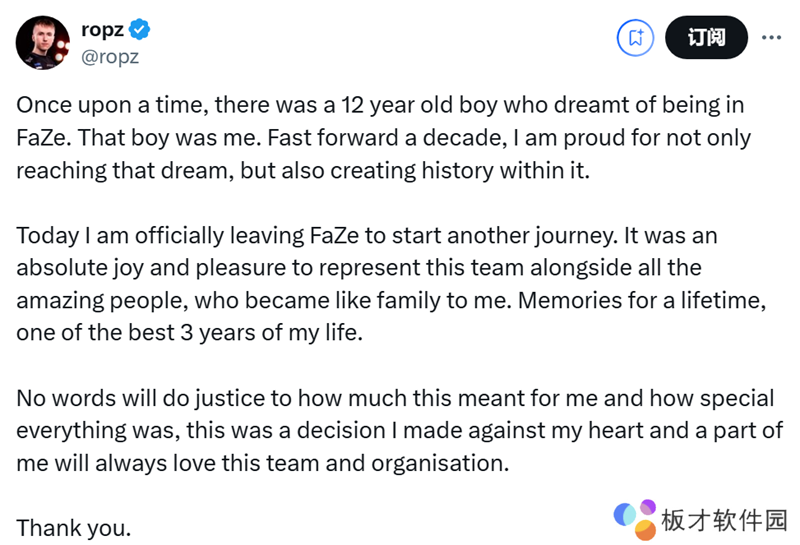Viewport: 800px width, 545px height.
Task: Open the ropz display name link
Action: [x=102, y=30]
